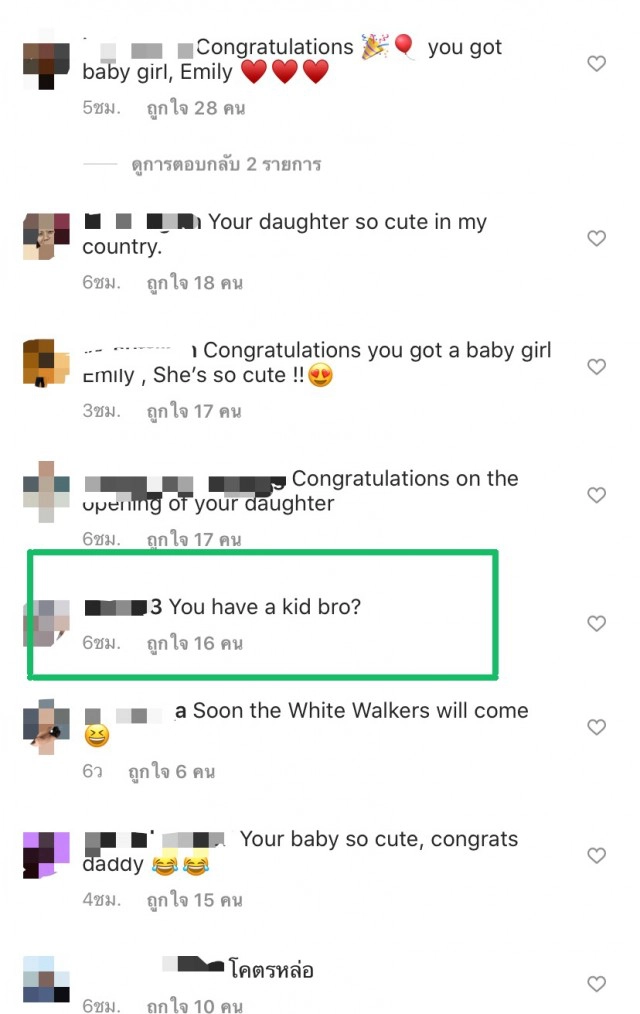Tap heart on 'Your daughter so cute' comment
640x1014 pixels.
click(x=596, y=238)
